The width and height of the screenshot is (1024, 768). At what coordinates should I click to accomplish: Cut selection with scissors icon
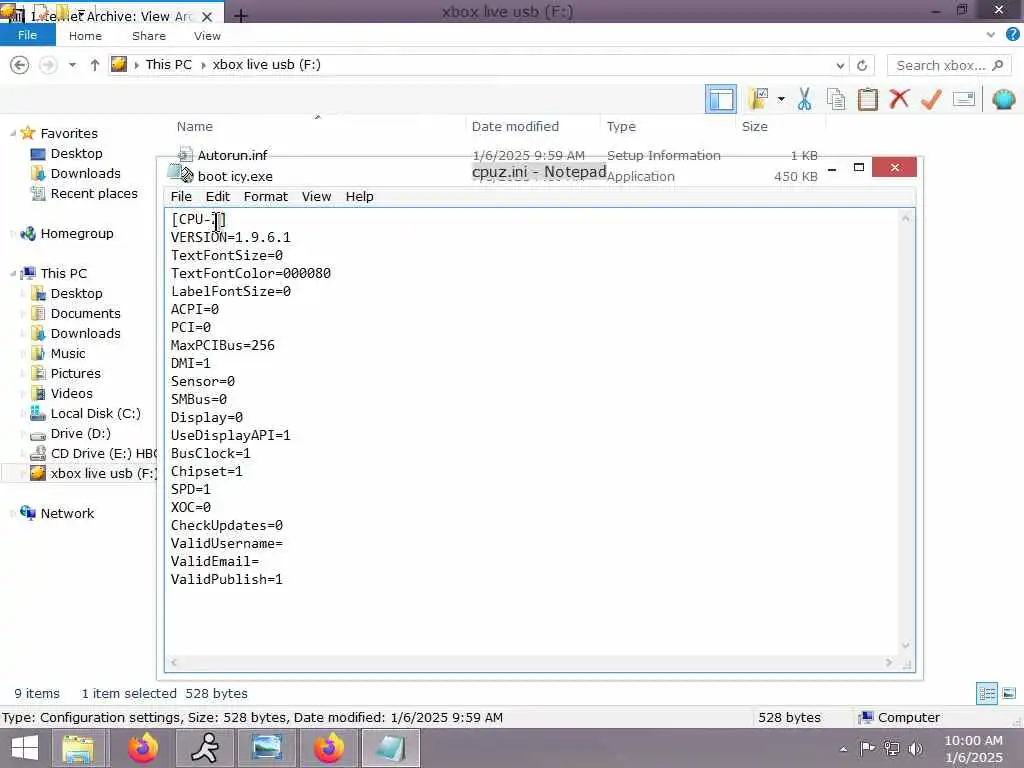coord(805,99)
